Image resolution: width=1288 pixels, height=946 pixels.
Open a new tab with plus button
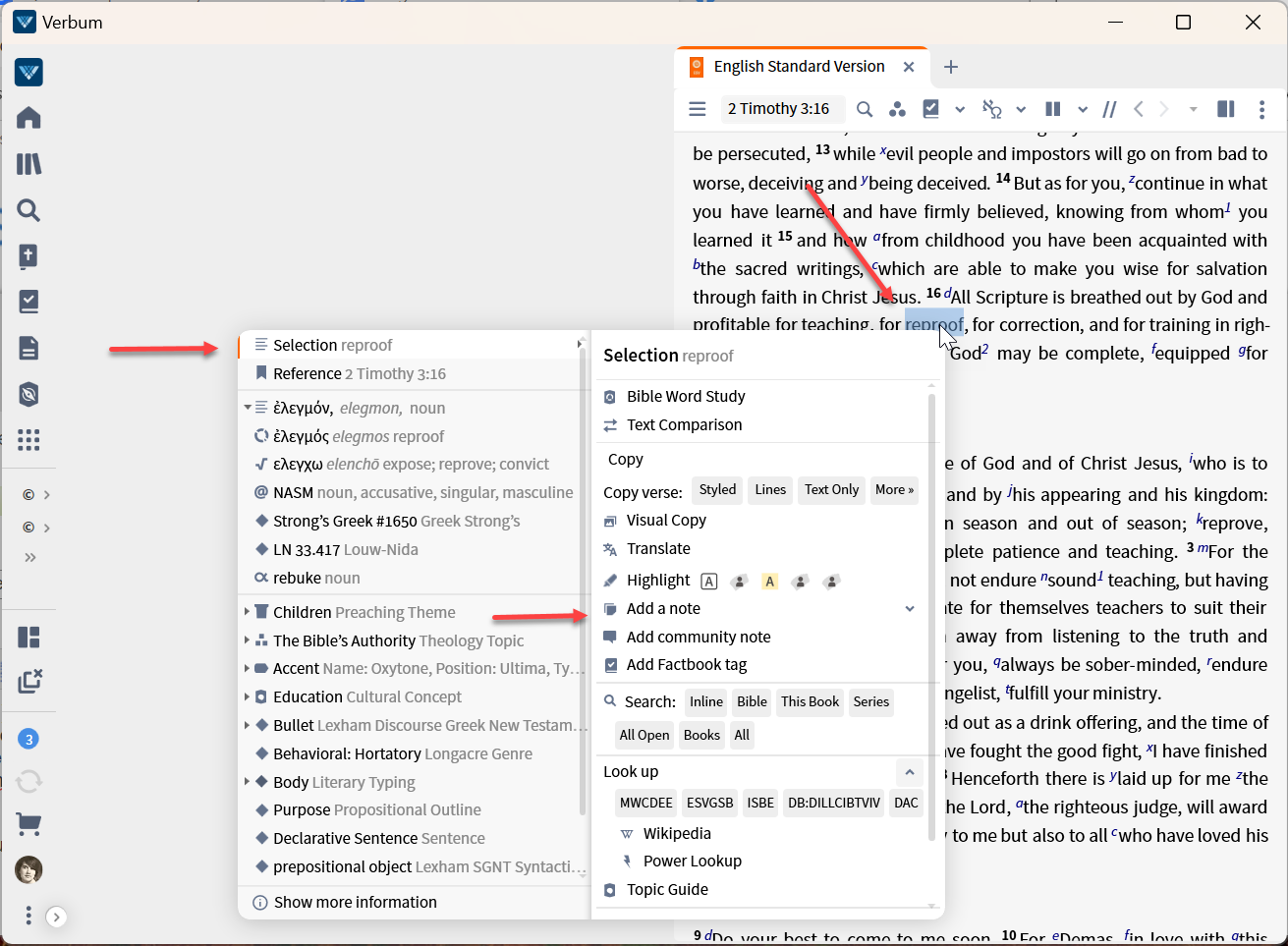(x=950, y=67)
